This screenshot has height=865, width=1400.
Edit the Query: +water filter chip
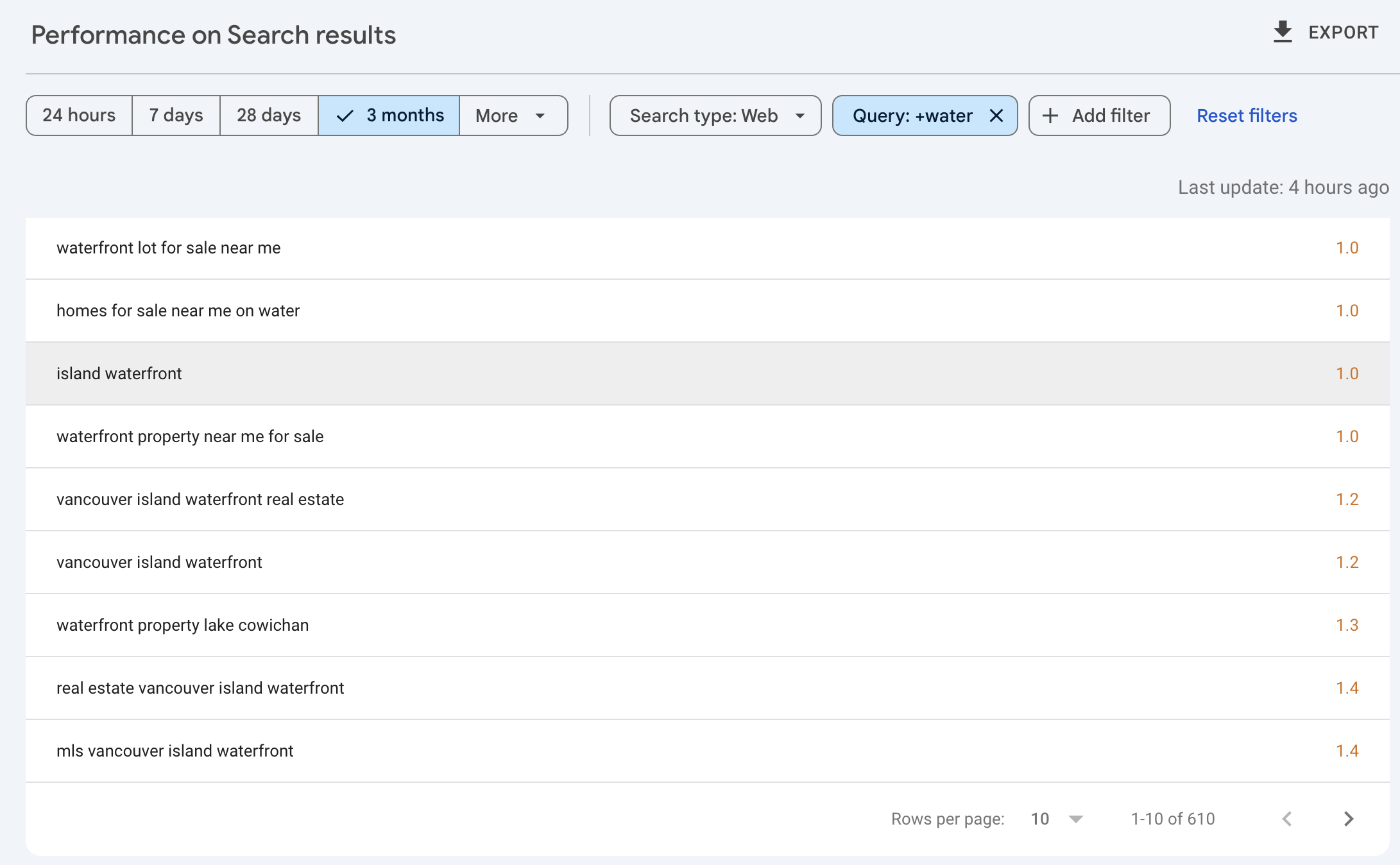[912, 116]
